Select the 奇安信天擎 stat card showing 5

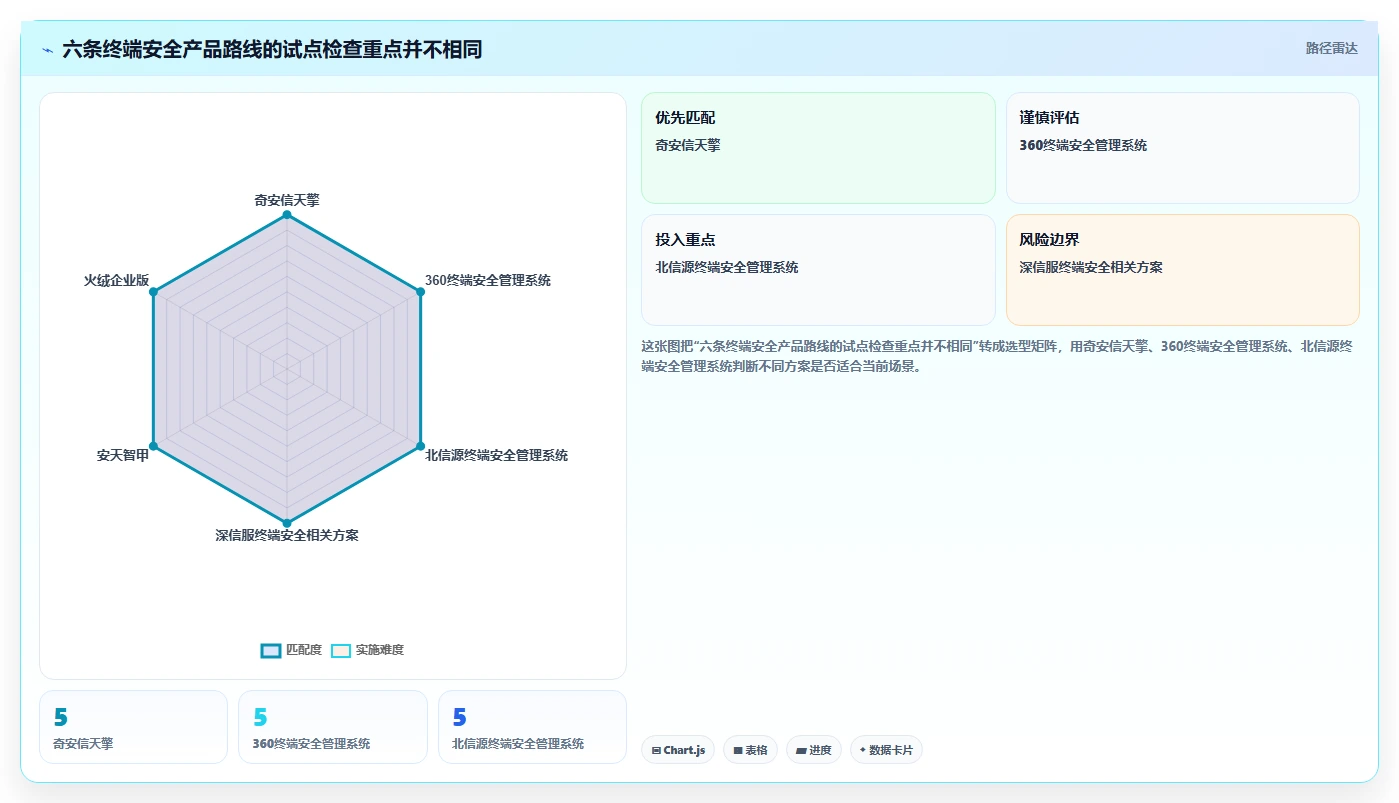click(133, 727)
